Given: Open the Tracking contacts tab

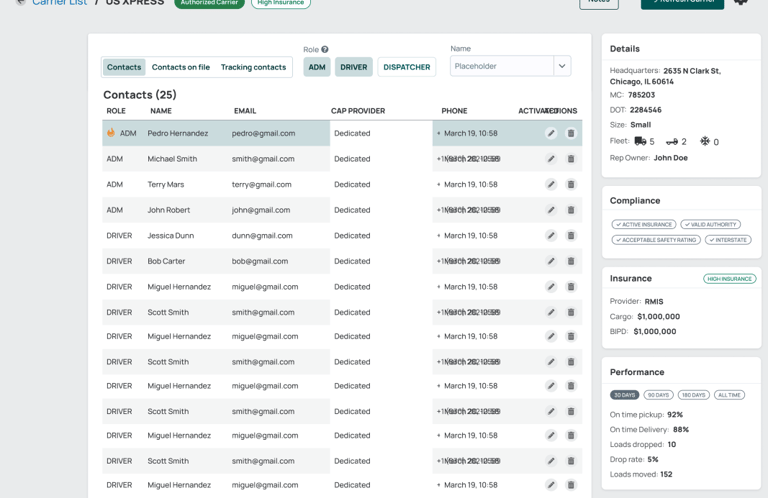Looking at the screenshot, I should tap(253, 67).
